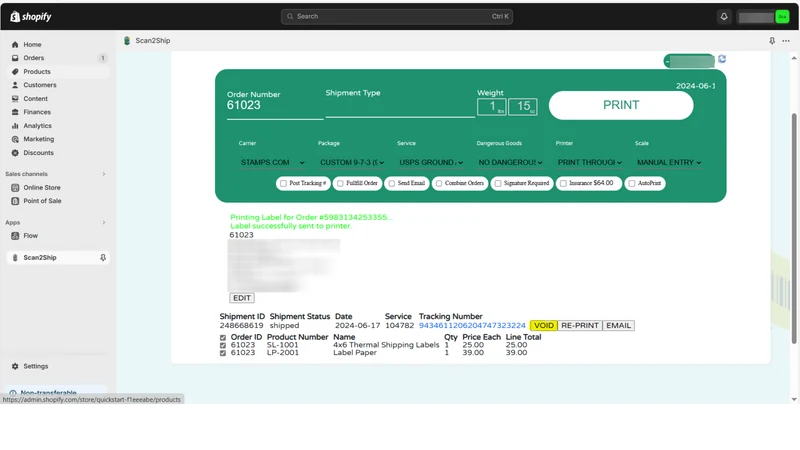Click the Marketing target icon
The height and width of the screenshot is (450, 800).
[x=15, y=139]
